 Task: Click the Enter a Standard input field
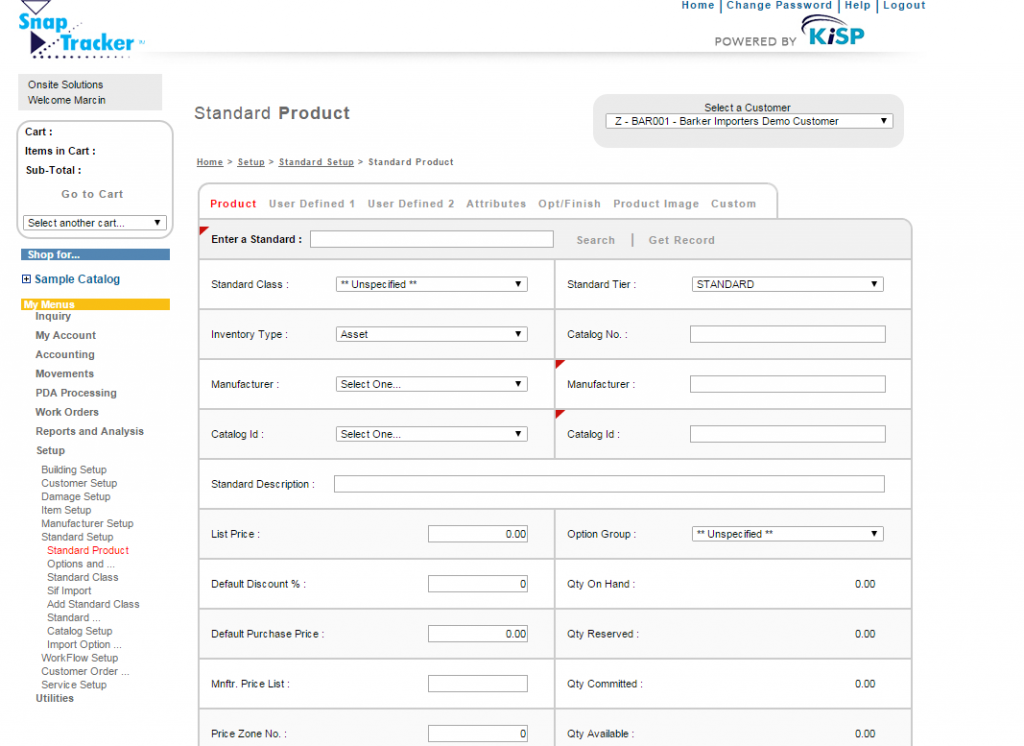[x=431, y=239]
